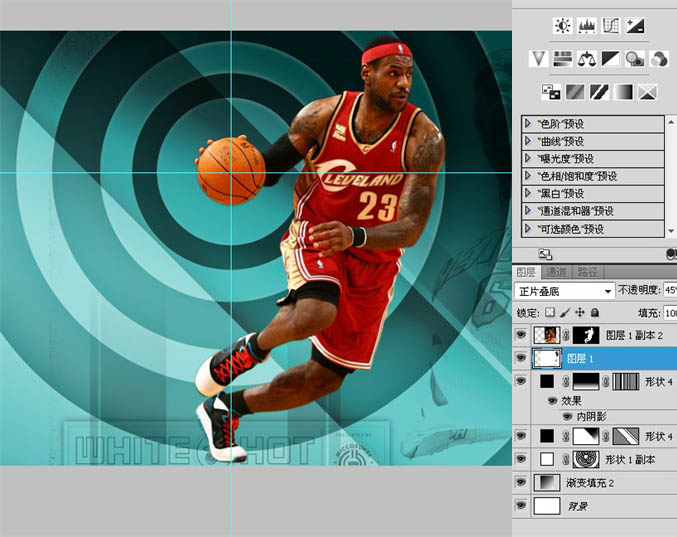Click the expanded view icon under presets list
The width and height of the screenshot is (677, 537).
(x=545, y=255)
